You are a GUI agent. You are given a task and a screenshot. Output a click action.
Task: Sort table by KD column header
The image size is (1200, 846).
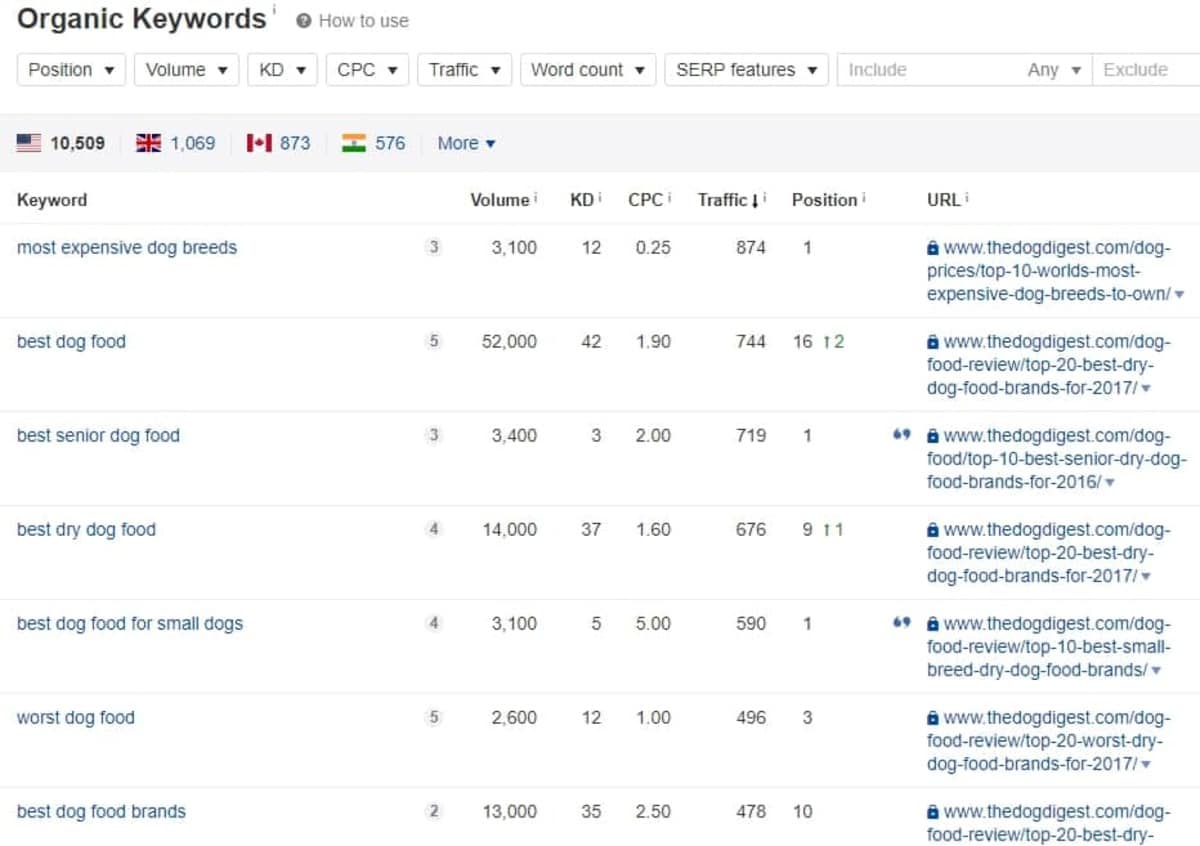[582, 200]
